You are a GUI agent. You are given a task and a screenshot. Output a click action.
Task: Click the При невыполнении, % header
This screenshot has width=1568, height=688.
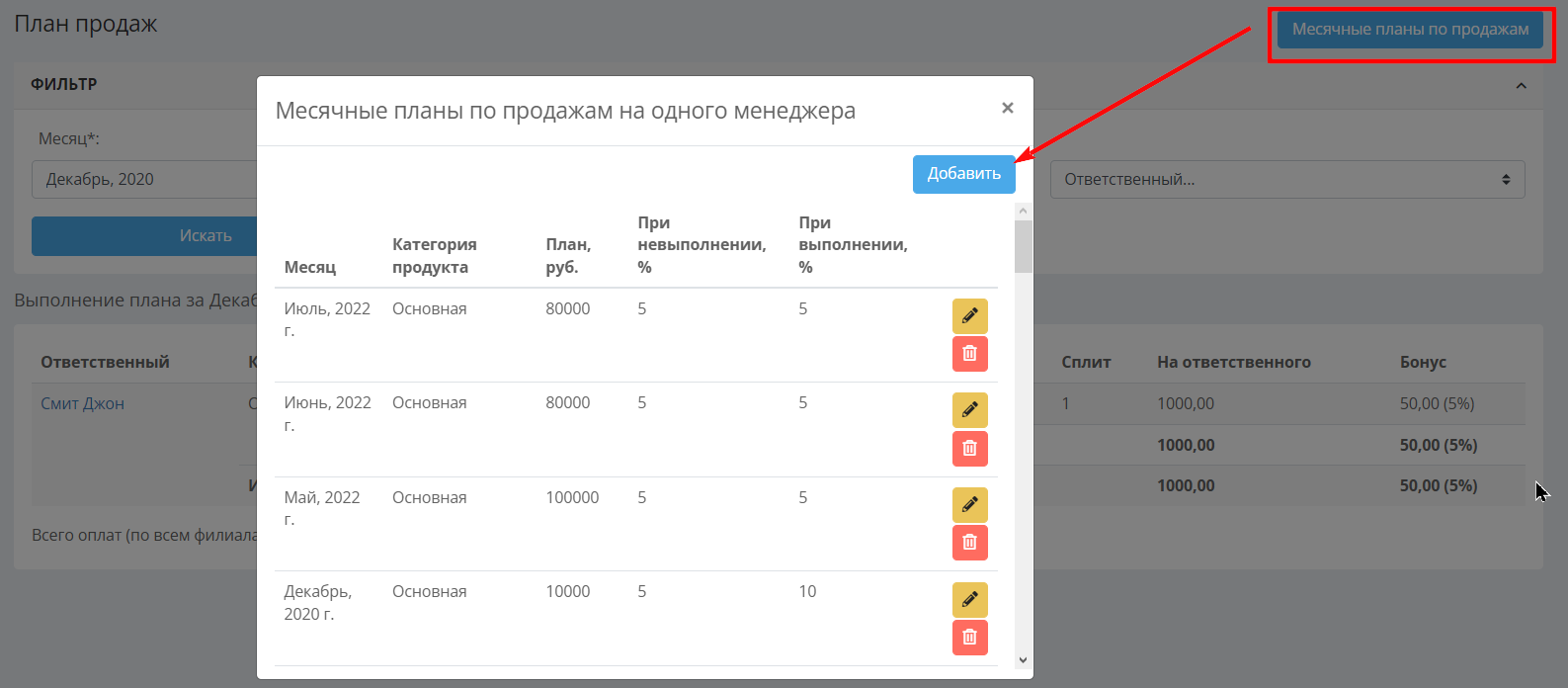click(701, 245)
